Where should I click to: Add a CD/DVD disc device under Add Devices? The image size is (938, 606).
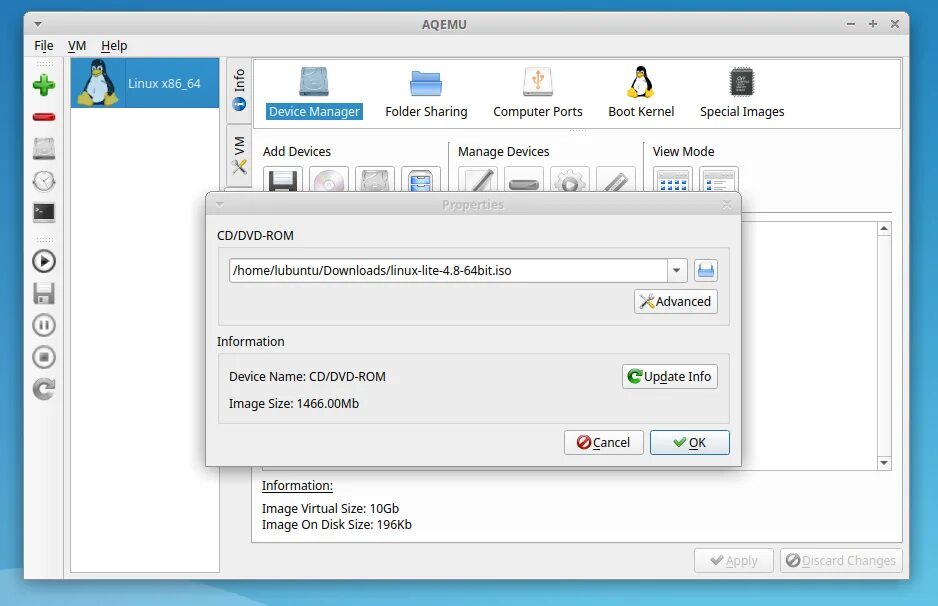[329, 179]
